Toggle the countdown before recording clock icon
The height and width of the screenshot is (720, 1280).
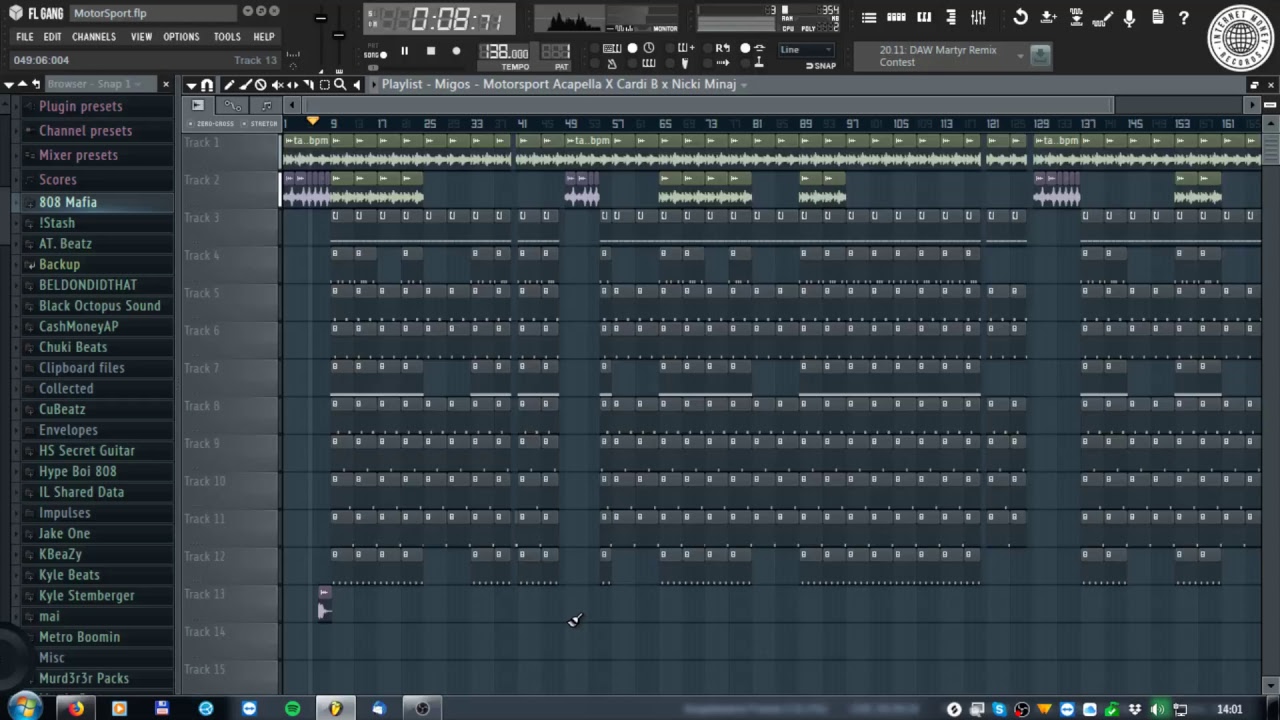[649, 48]
